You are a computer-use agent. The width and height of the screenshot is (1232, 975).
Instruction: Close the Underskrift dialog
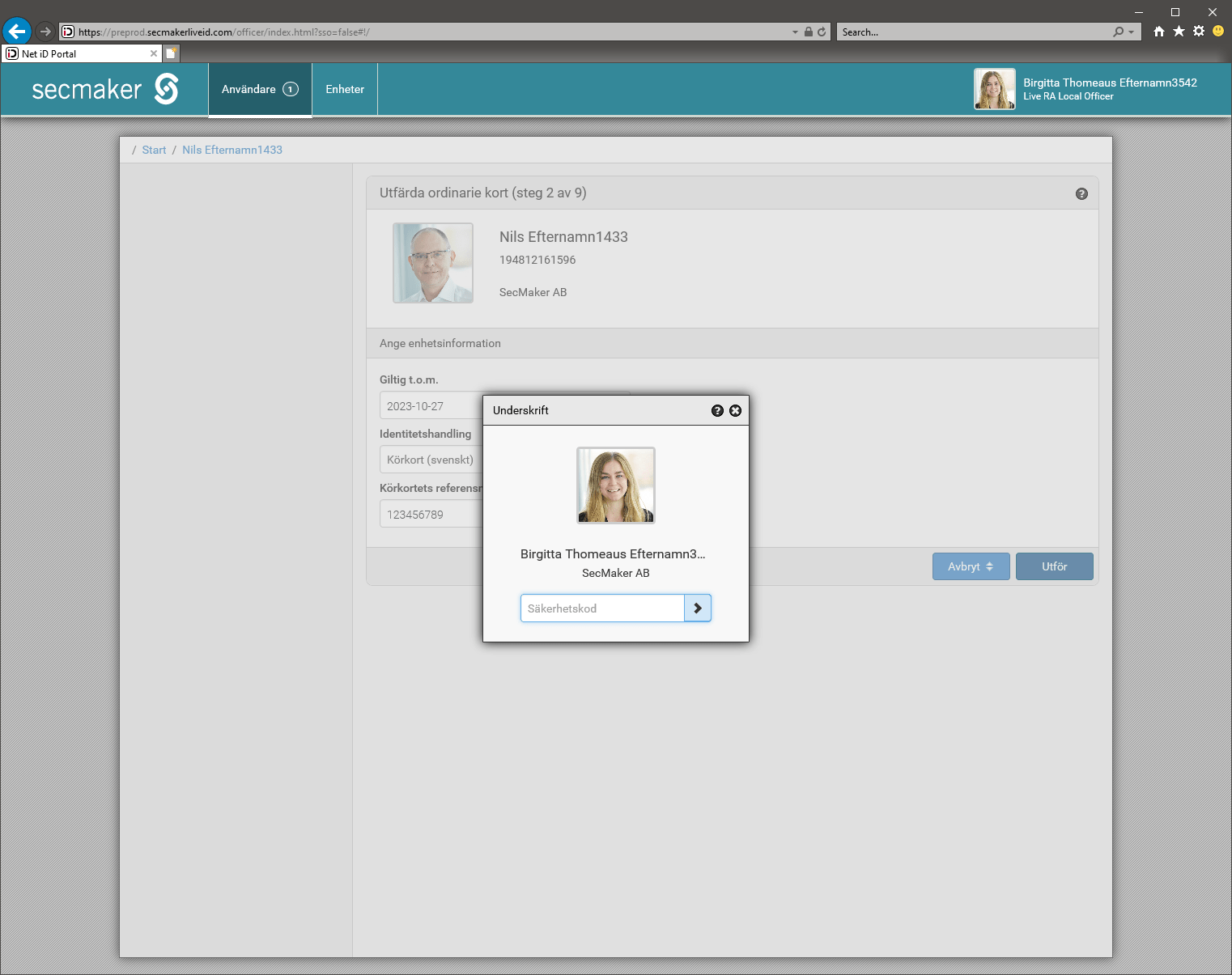(735, 411)
